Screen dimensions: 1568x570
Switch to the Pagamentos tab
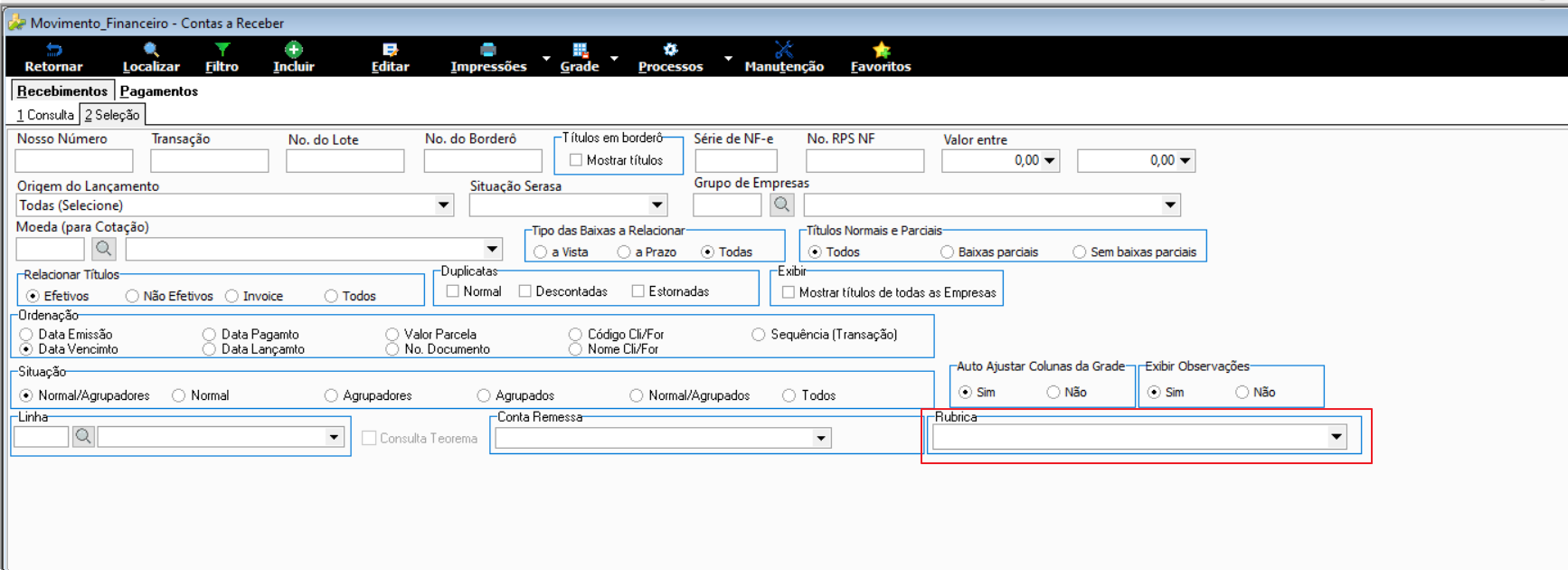point(159,90)
